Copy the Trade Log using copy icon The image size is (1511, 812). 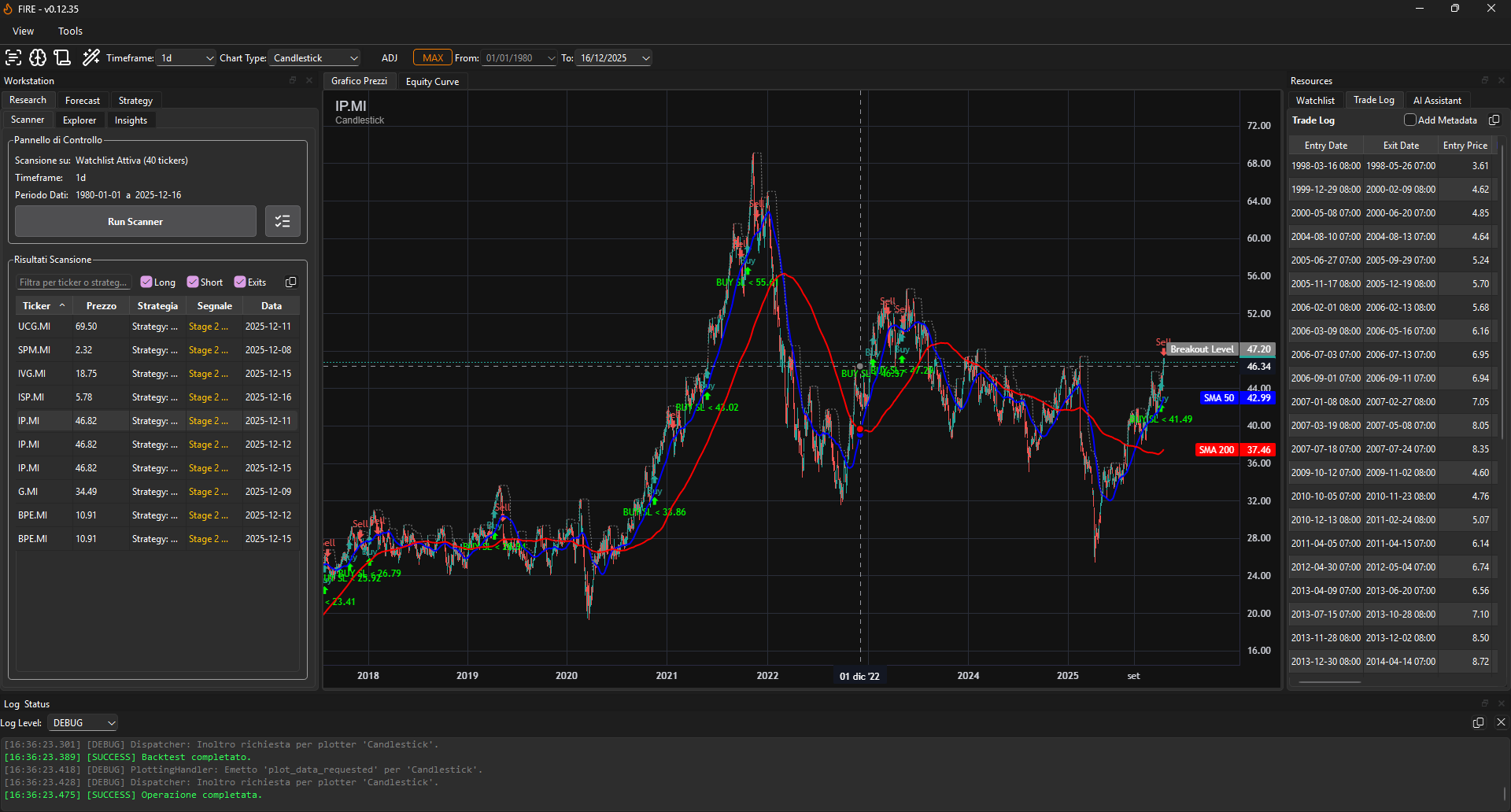point(1494,120)
